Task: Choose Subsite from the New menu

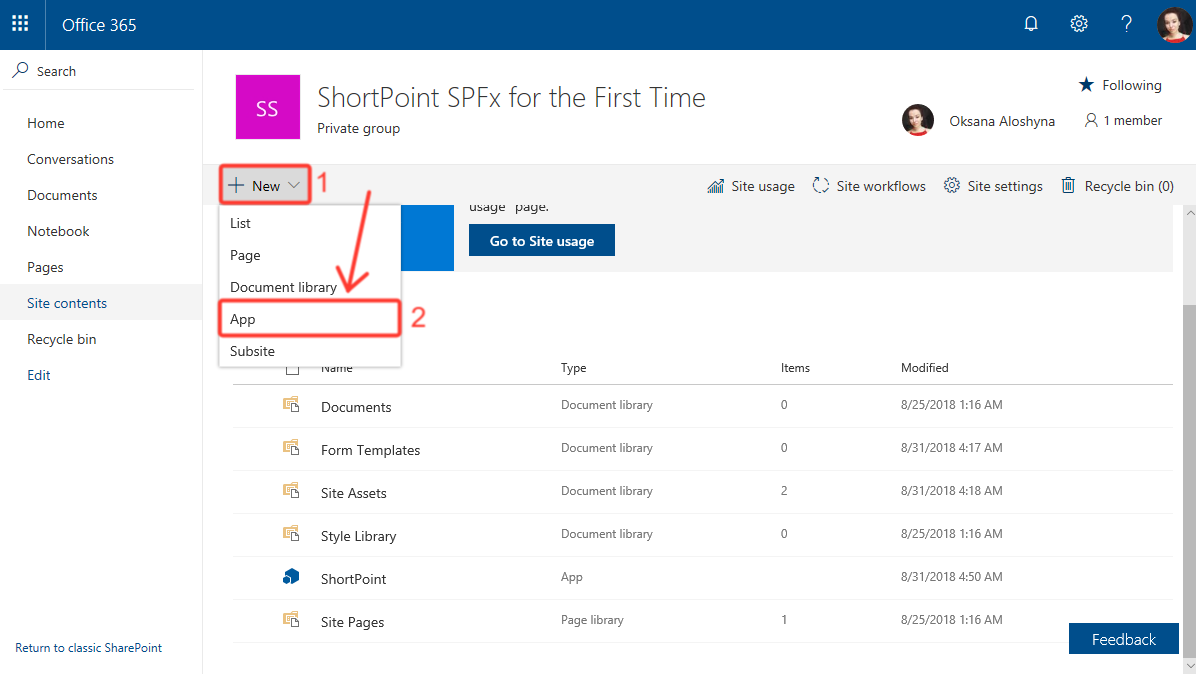Action: coord(252,351)
